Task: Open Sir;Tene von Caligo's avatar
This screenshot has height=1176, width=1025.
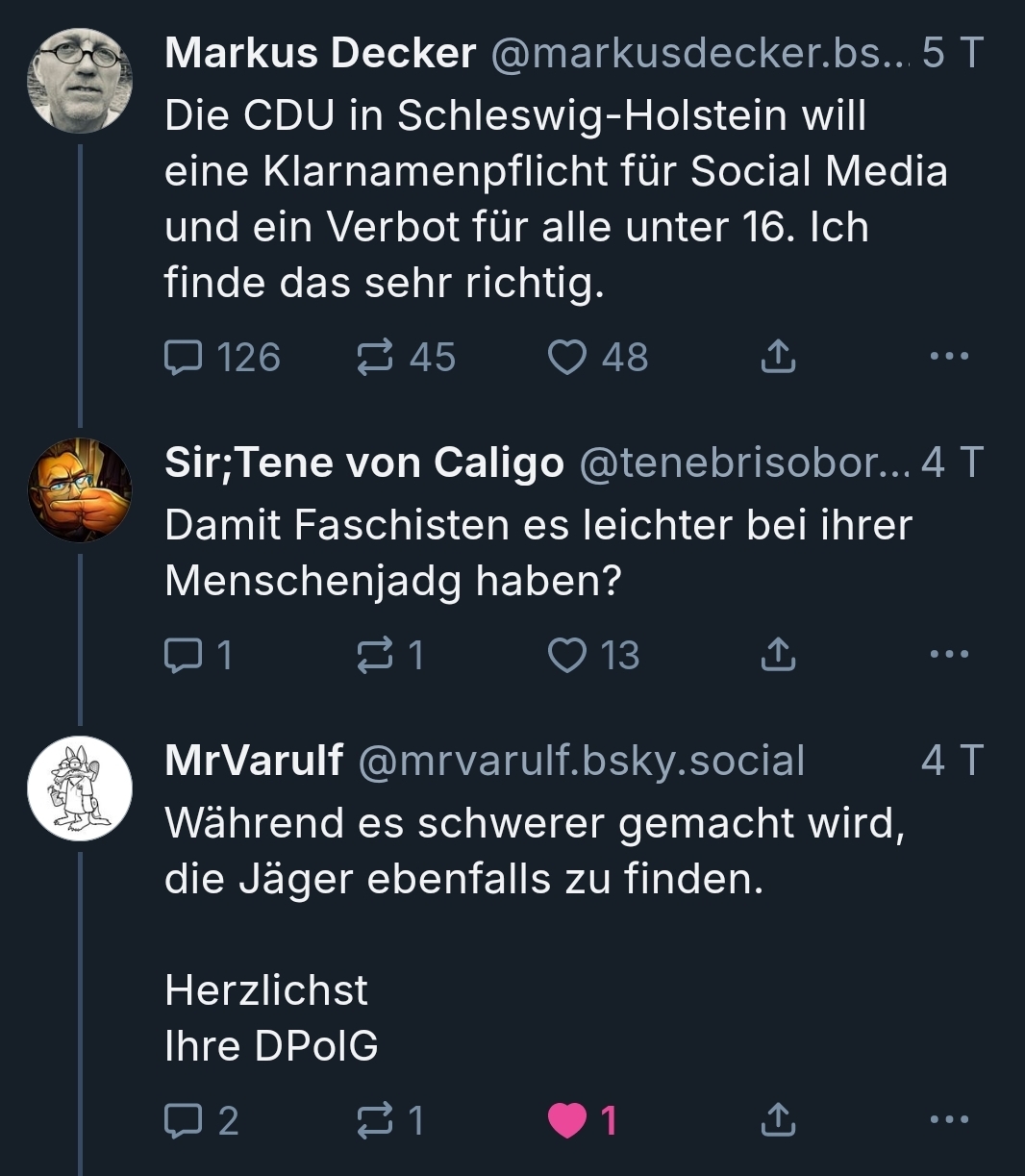Action: (x=80, y=490)
